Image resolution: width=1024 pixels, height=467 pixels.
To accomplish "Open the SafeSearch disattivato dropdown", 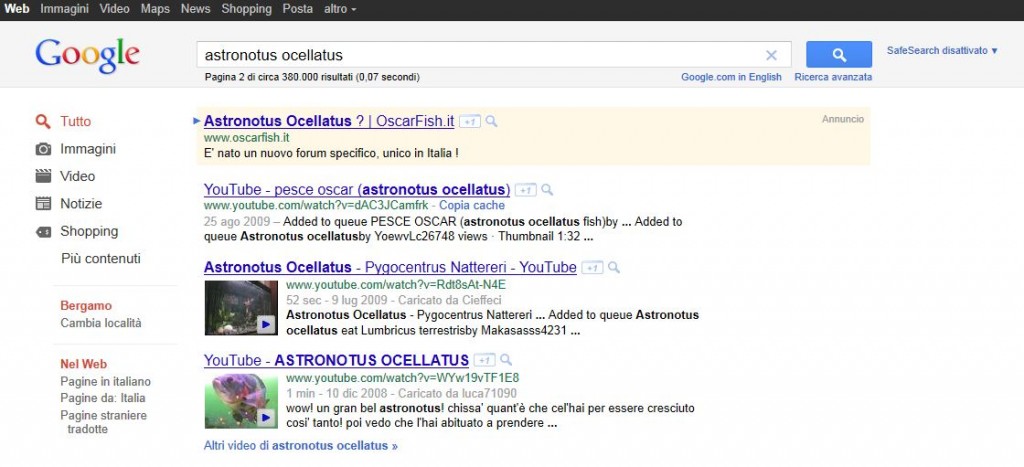I will click(x=942, y=50).
